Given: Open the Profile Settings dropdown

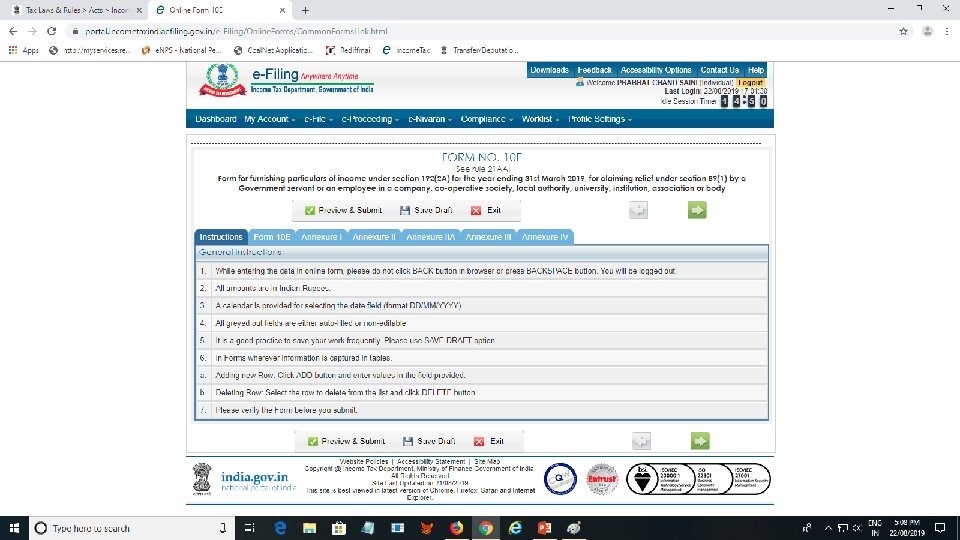Looking at the screenshot, I should [599, 119].
